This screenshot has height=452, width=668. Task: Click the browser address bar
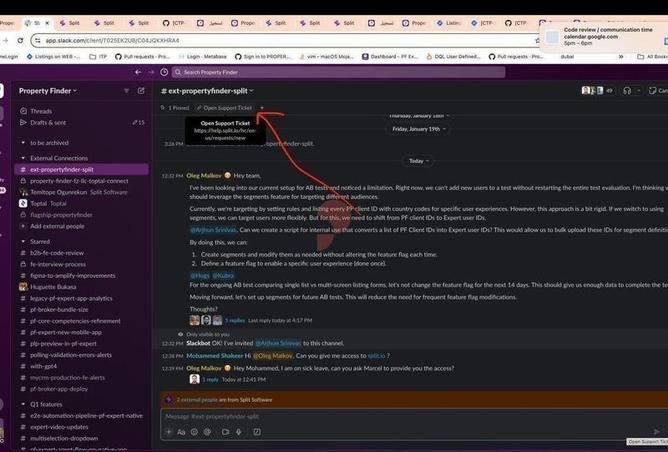point(283,40)
